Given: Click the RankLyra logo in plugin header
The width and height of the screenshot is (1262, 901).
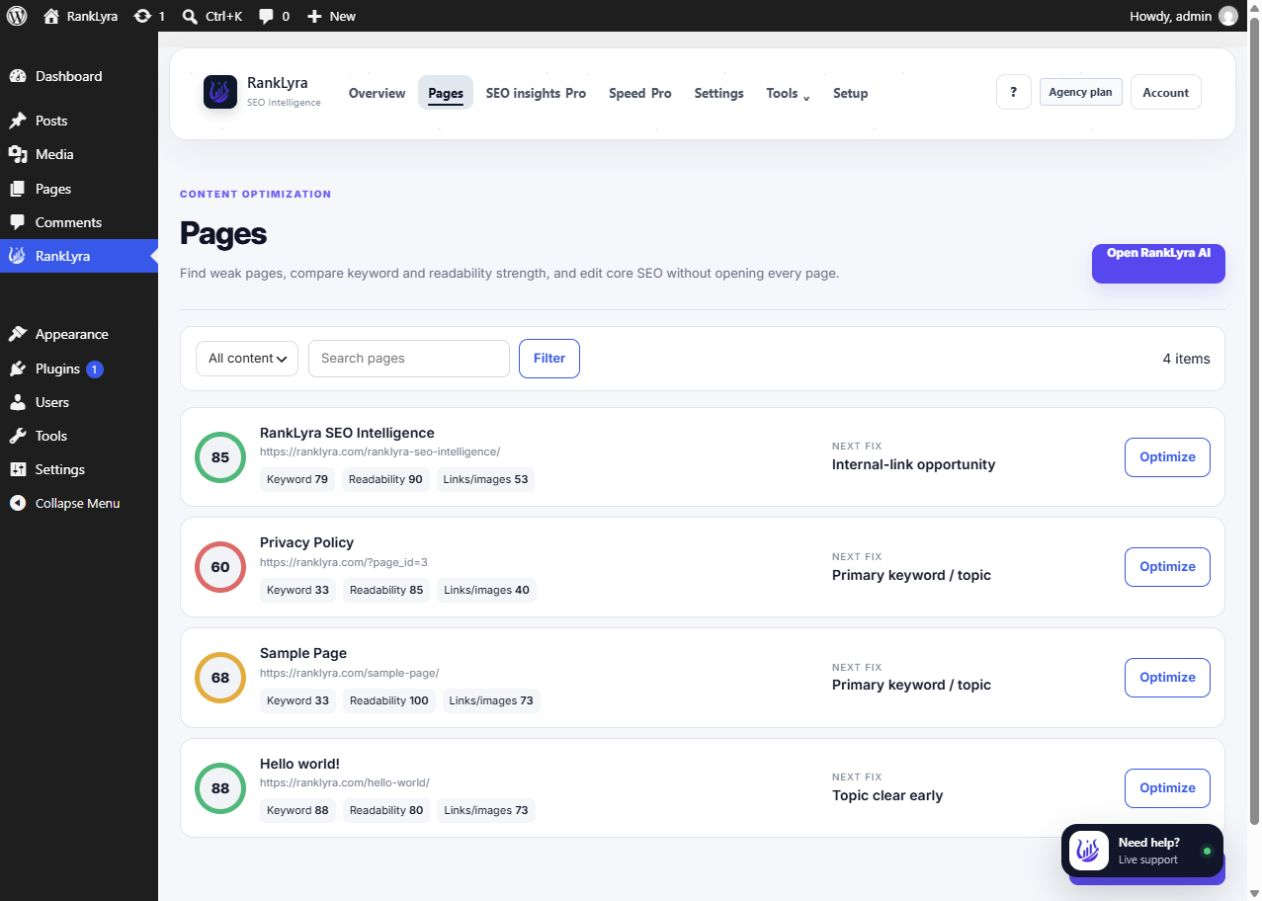Looking at the screenshot, I should (220, 91).
